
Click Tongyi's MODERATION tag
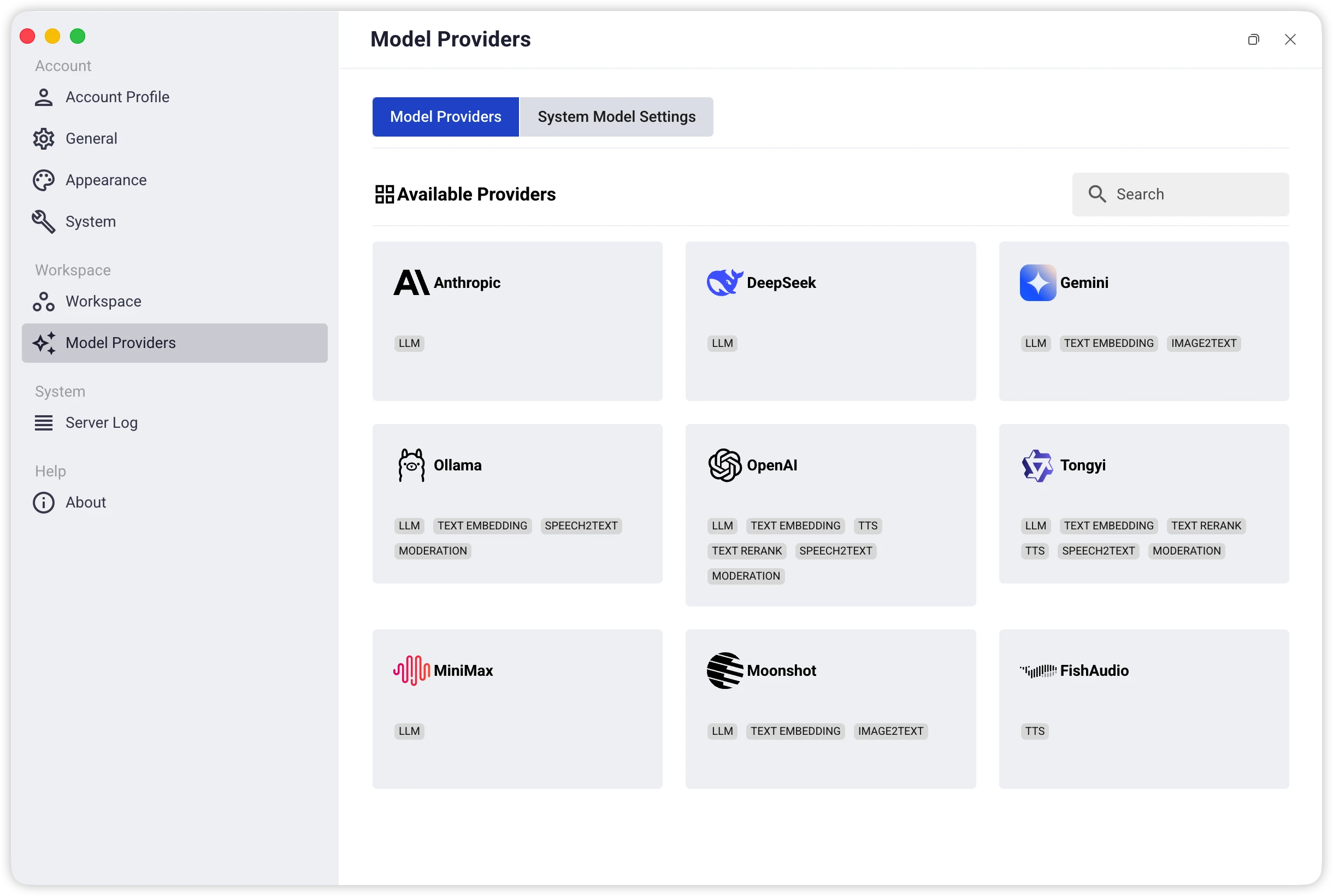[1186, 551]
